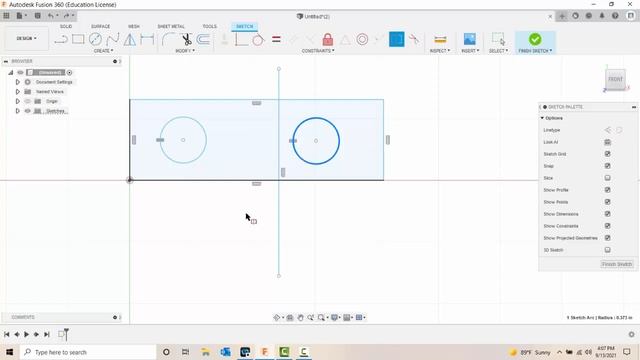Screen dimensions: 640x360
Task: Toggle Show Points checkbox
Action: click(x=607, y=202)
